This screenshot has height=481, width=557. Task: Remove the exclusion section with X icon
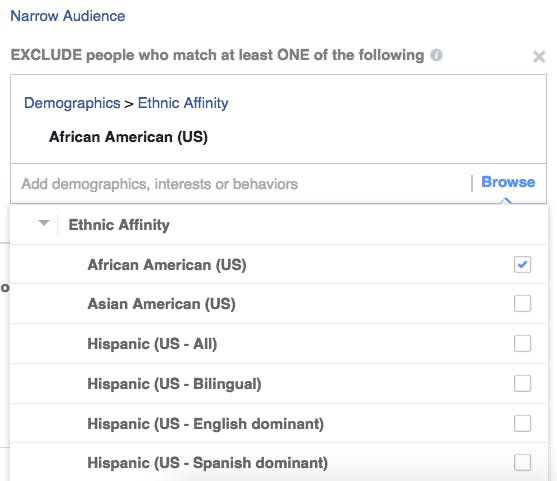(x=539, y=56)
